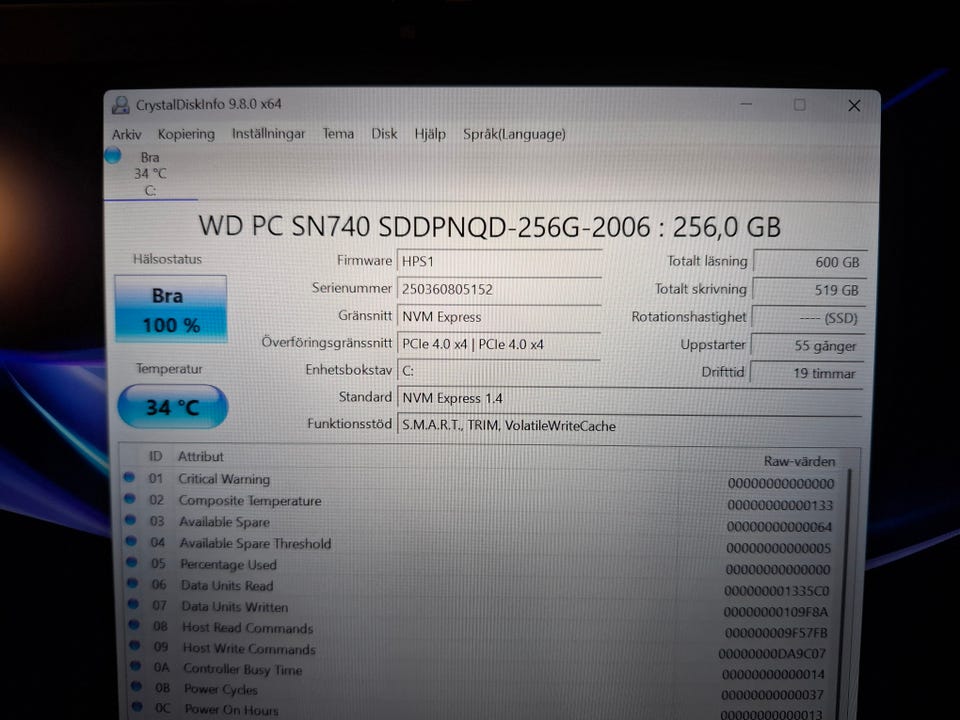Click the status dot for Composite Temperature
The height and width of the screenshot is (720, 960).
pos(130,498)
